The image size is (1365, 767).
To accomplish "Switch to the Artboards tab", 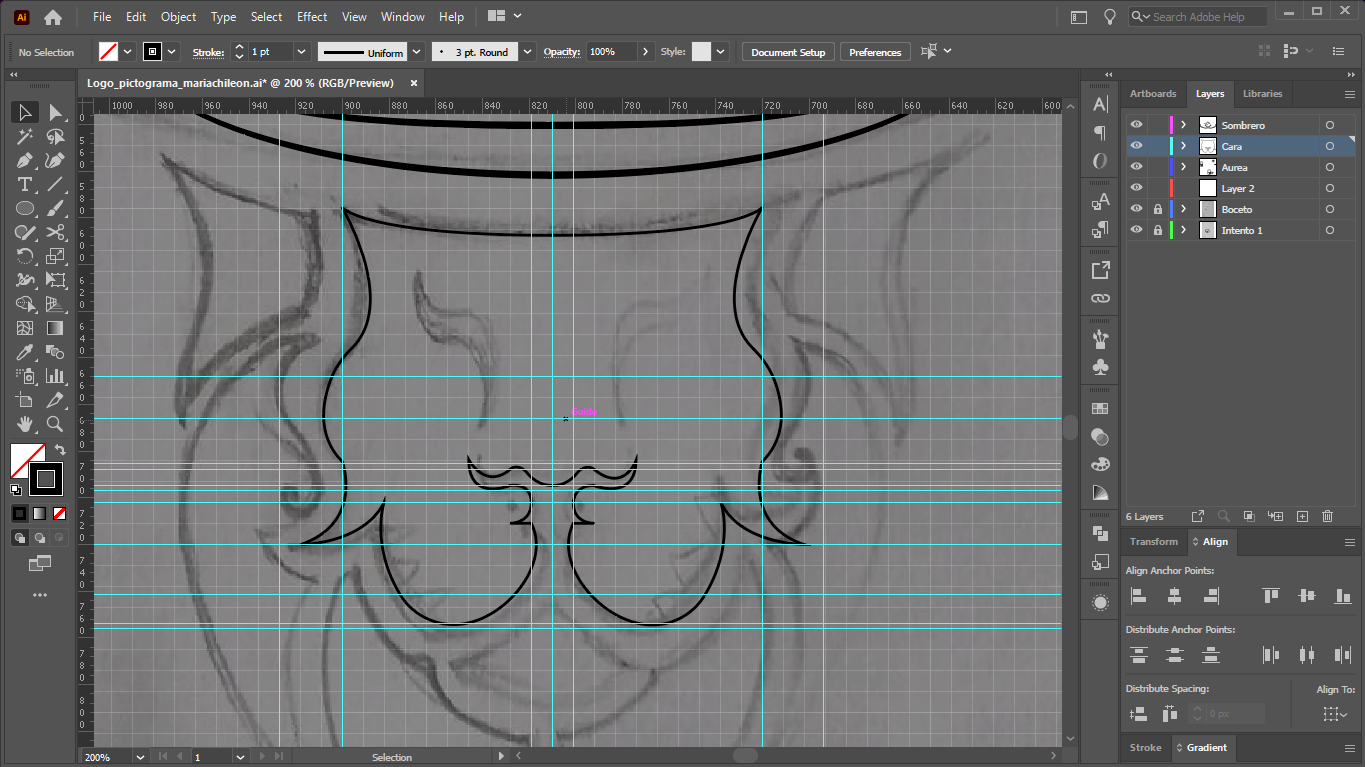I will (x=1153, y=94).
